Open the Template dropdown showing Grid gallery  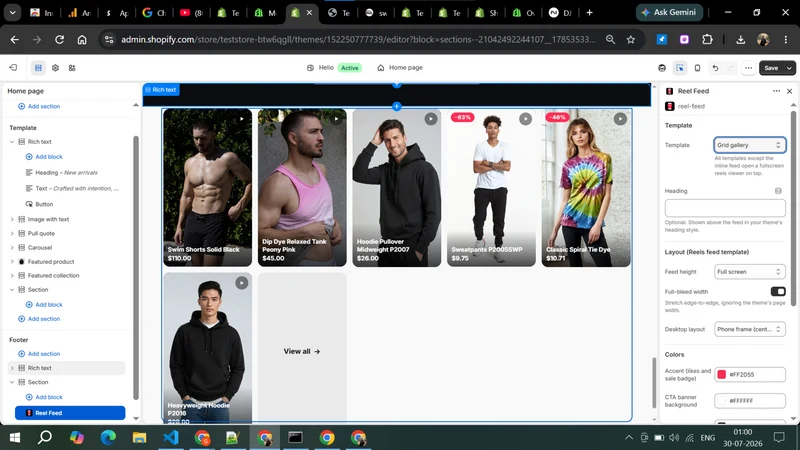[x=749, y=145]
